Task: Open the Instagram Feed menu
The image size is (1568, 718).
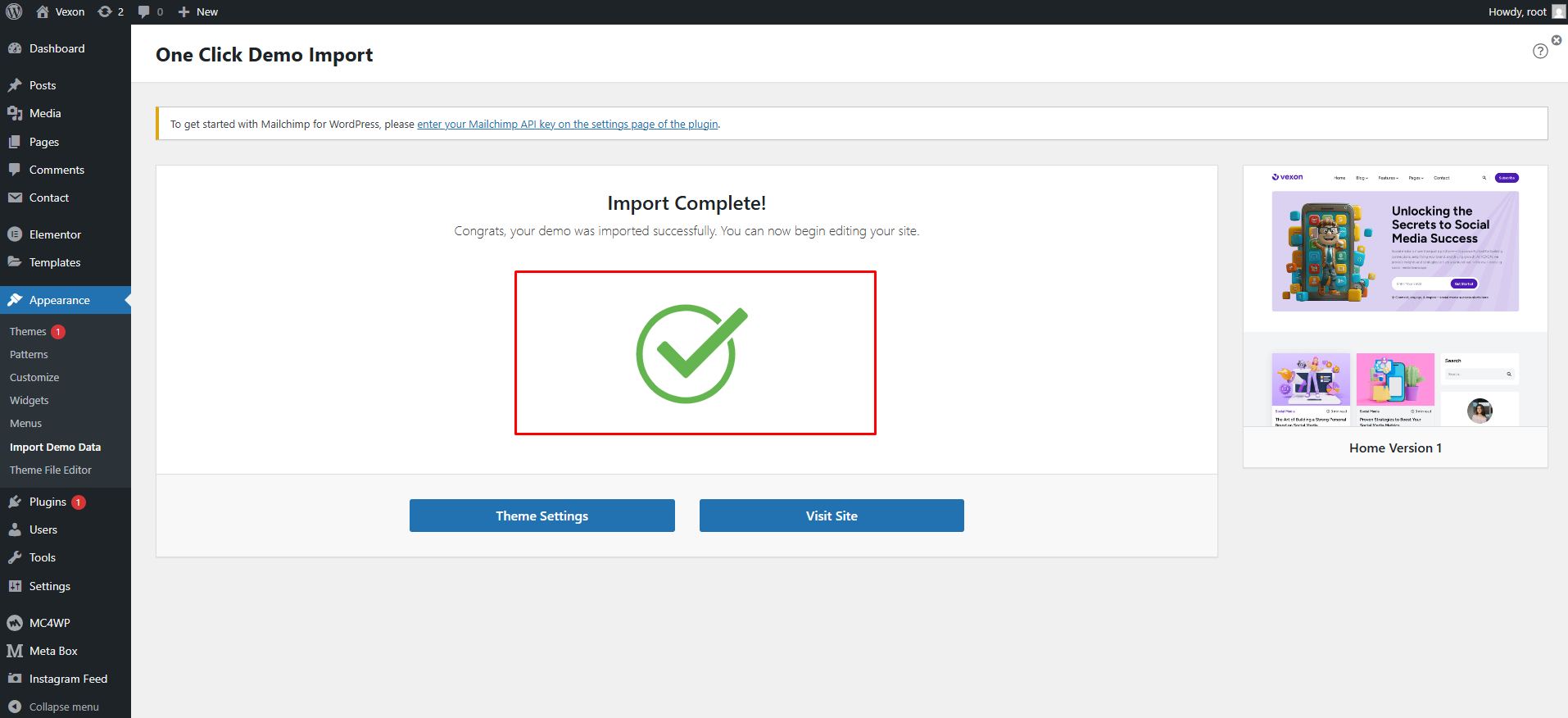Action: tap(66, 679)
